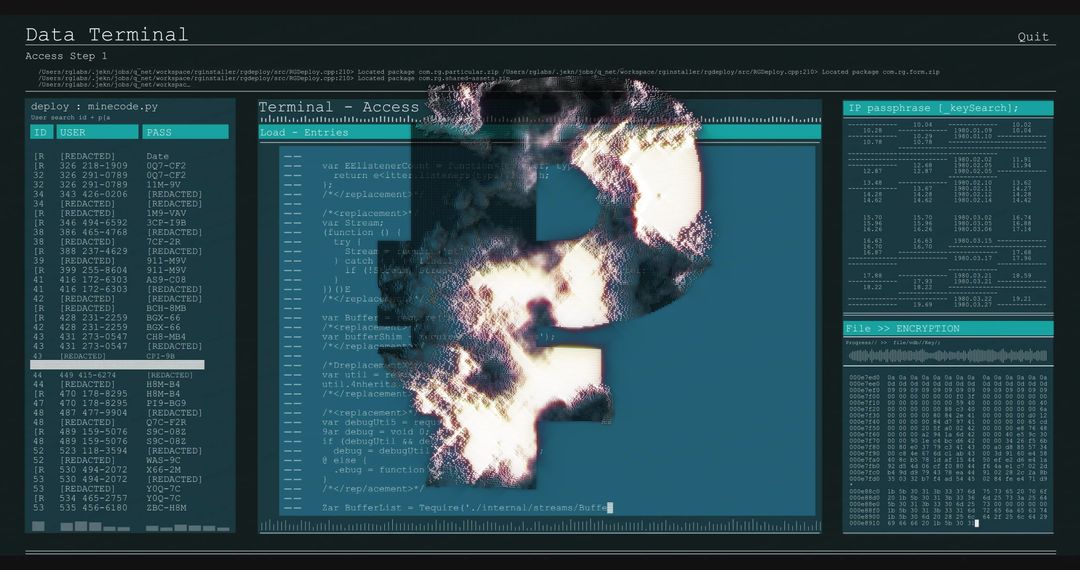This screenshot has height=570, width=1080.
Task: Click date entry 1980.02.02
Action: [x=973, y=159]
